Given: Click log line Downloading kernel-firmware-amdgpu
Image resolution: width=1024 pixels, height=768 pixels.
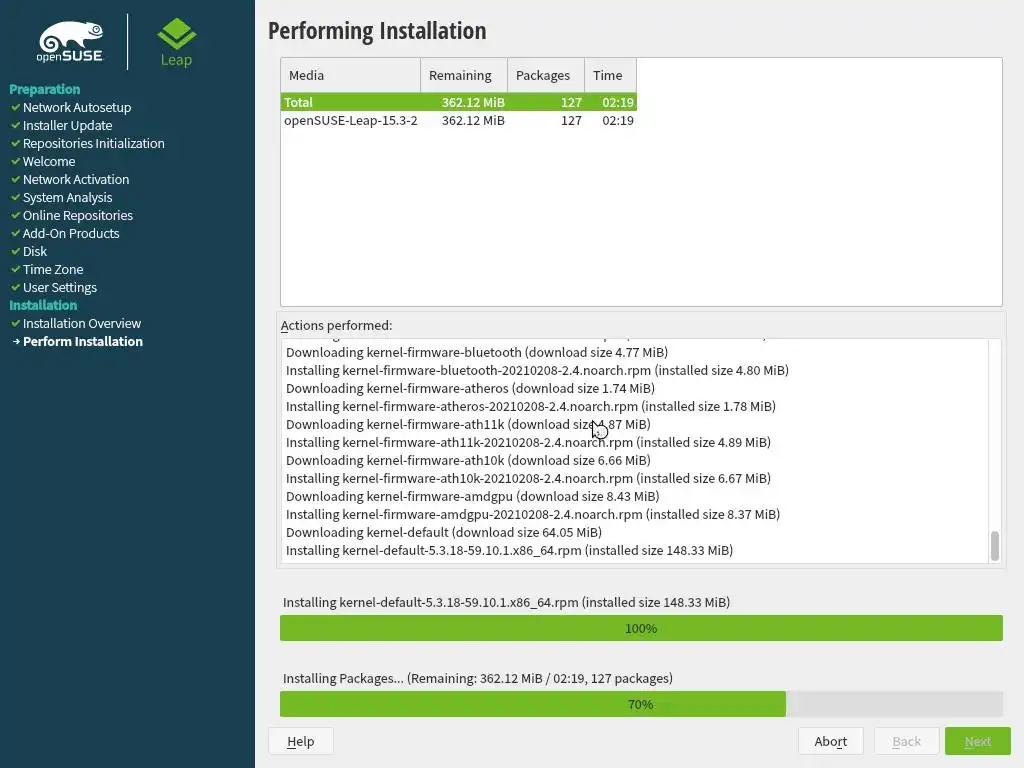Looking at the screenshot, I should tap(473, 496).
